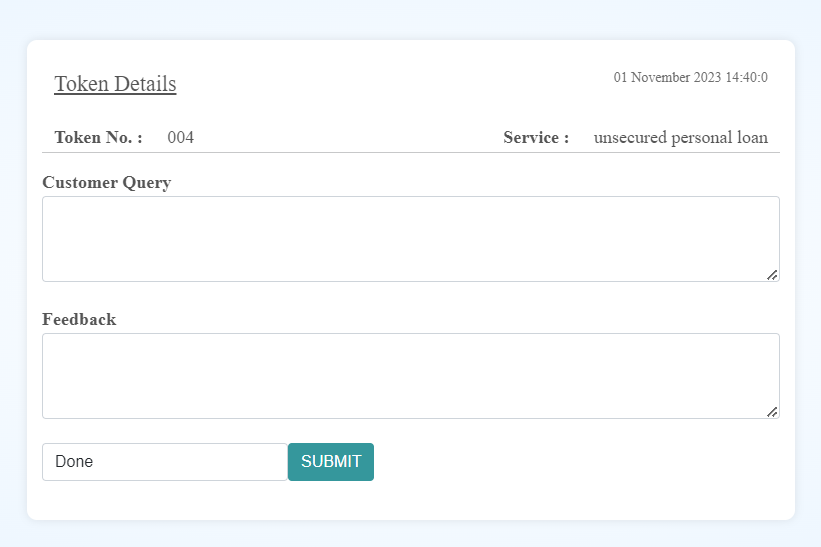The width and height of the screenshot is (821, 547).
Task: Click inside the Customer Query text area
Action: 410,238
